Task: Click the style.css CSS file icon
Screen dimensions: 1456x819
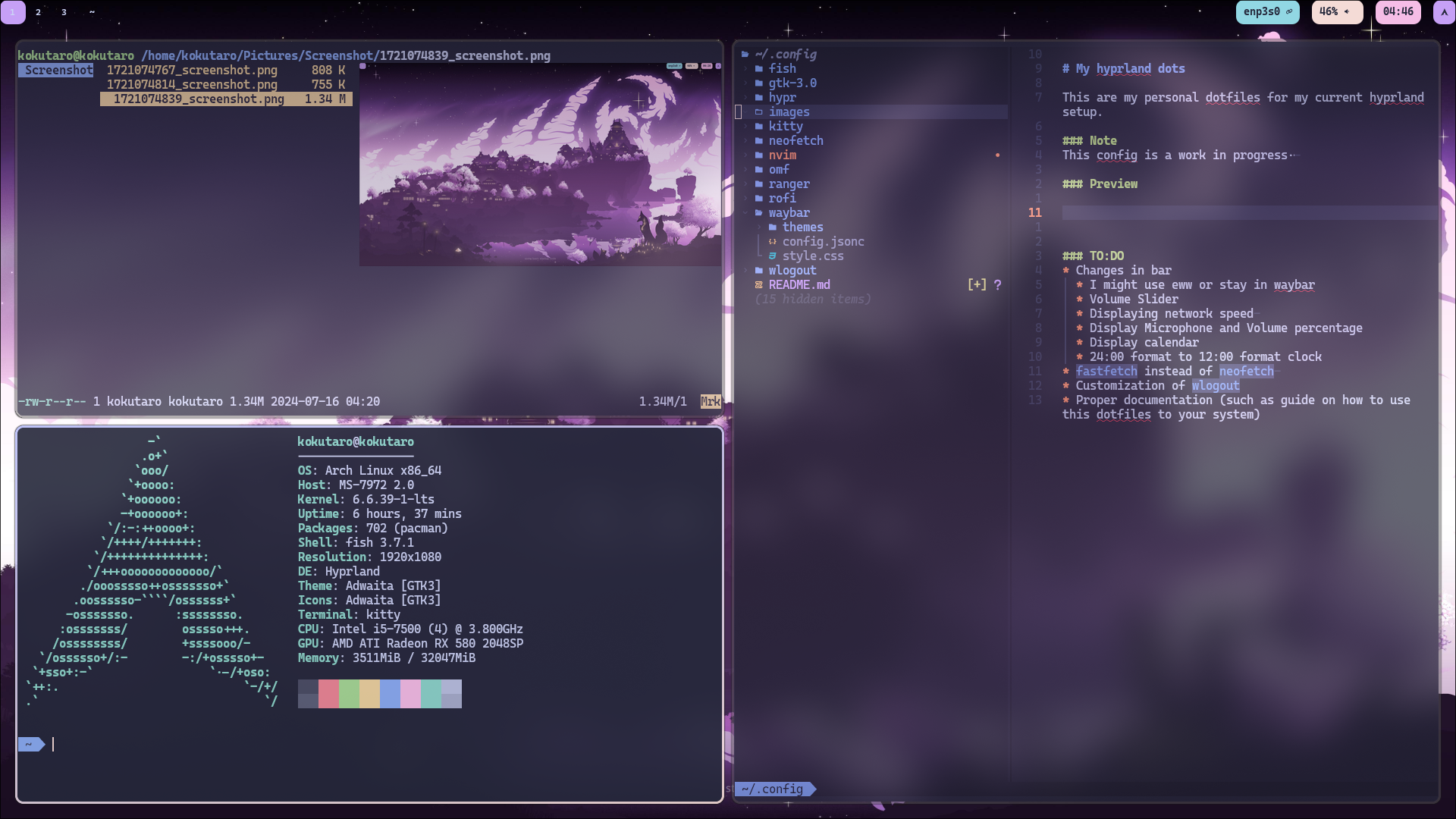Action: (x=772, y=256)
